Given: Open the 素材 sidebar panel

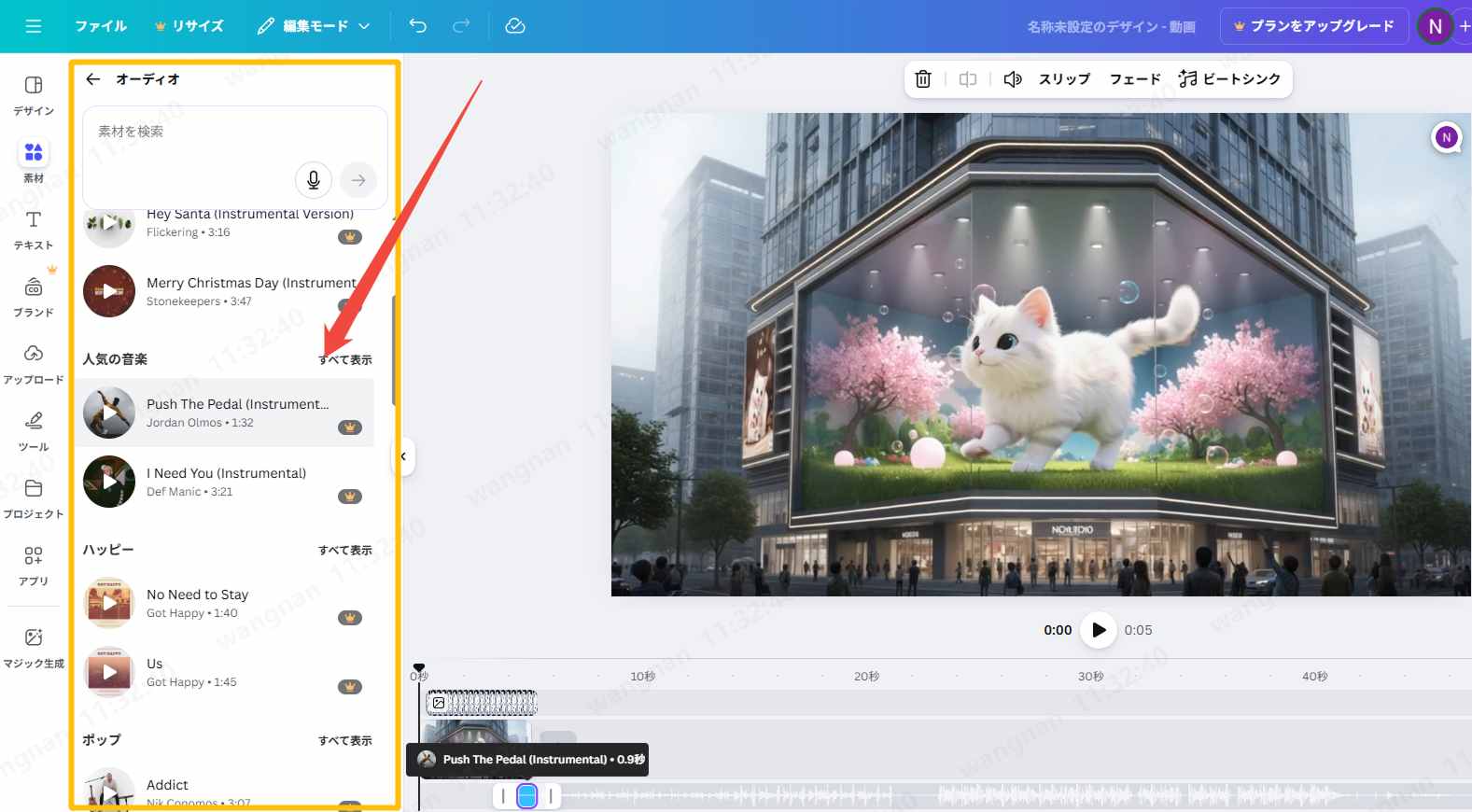Looking at the screenshot, I should [34, 162].
